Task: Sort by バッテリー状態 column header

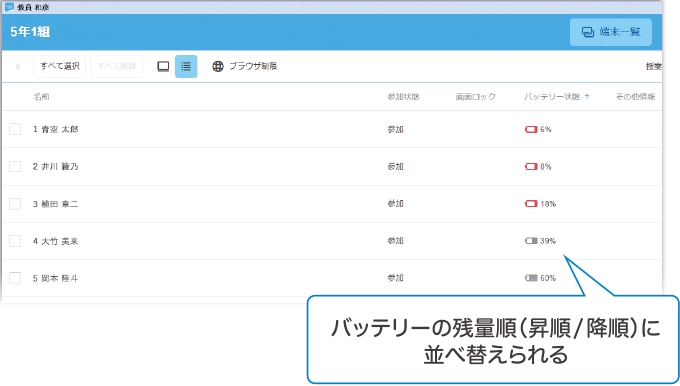Action: (552, 97)
